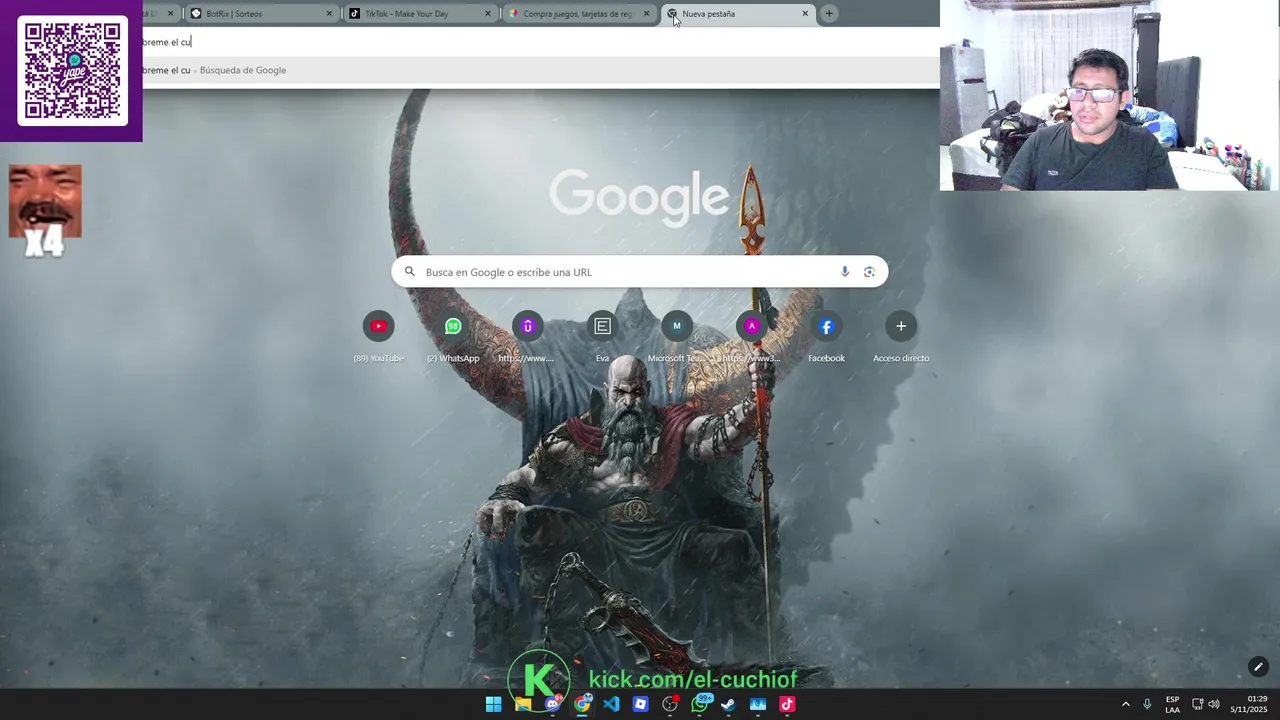Open Steam from the taskbar
Image resolution: width=1280 pixels, height=720 pixels.
pos(729,704)
